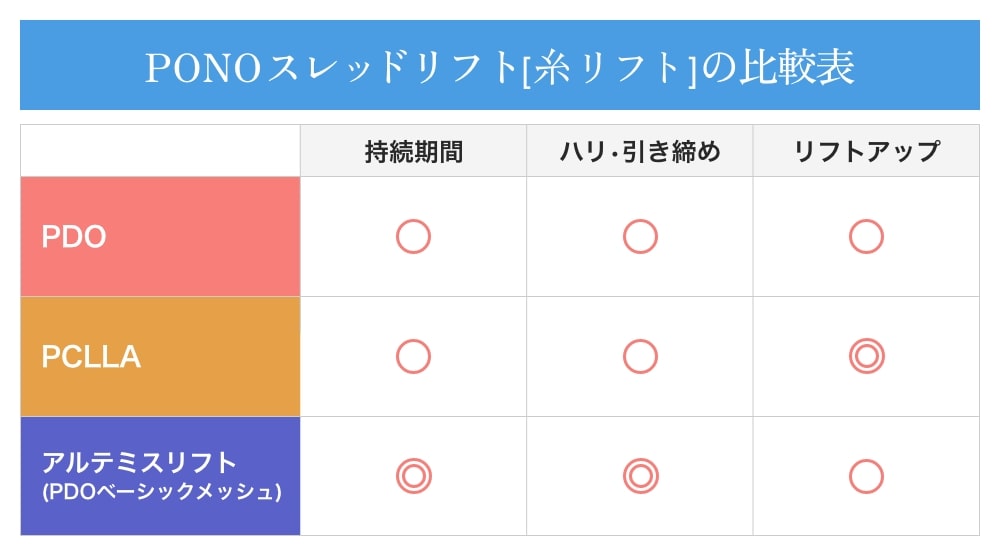Viewport: 1000px width, 556px height.
Task: Click the PCLLA ハリ·引き締め circle icon
Action: [x=640, y=357]
